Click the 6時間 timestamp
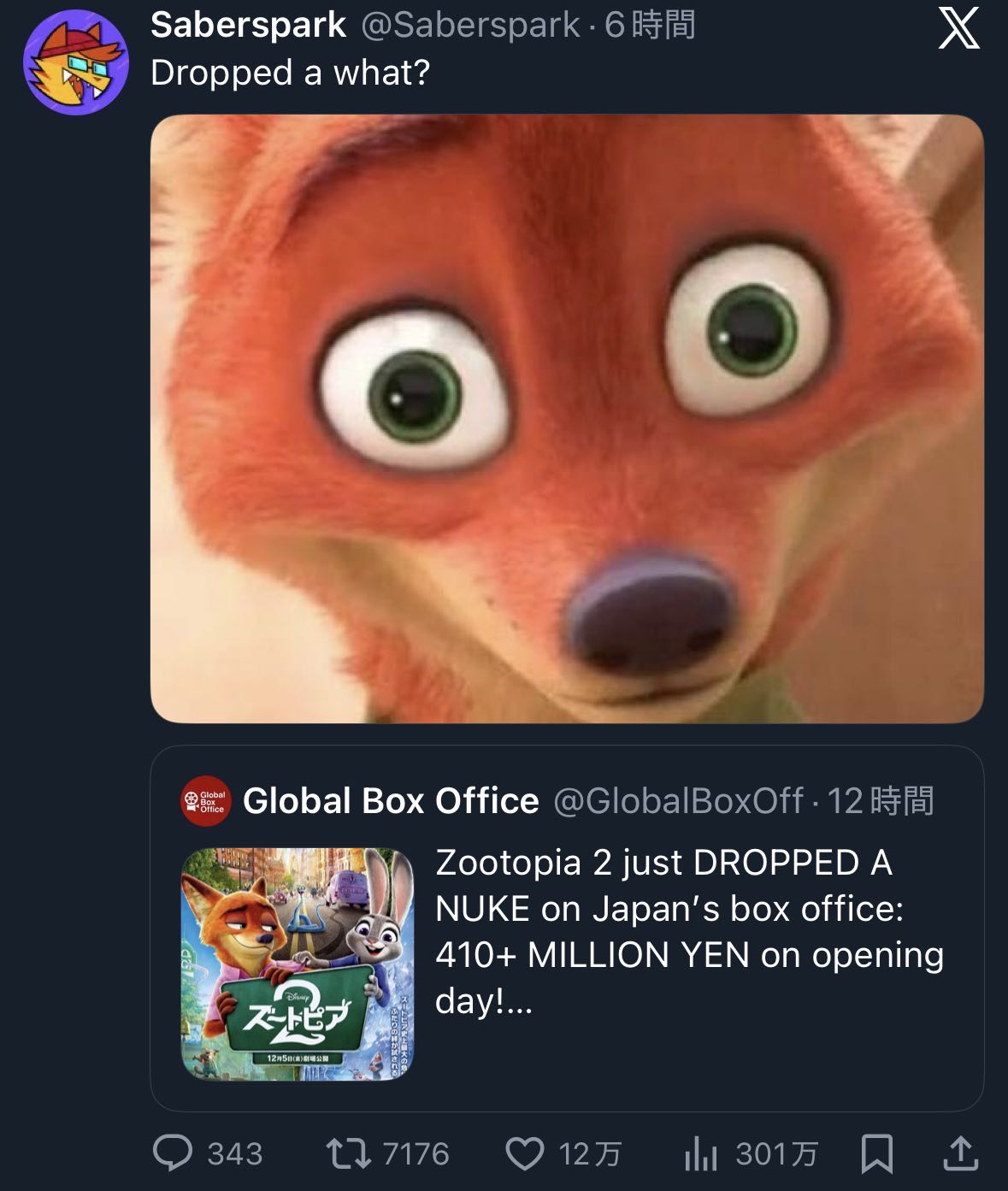Screen dimensions: 1008x1191 point(650,26)
